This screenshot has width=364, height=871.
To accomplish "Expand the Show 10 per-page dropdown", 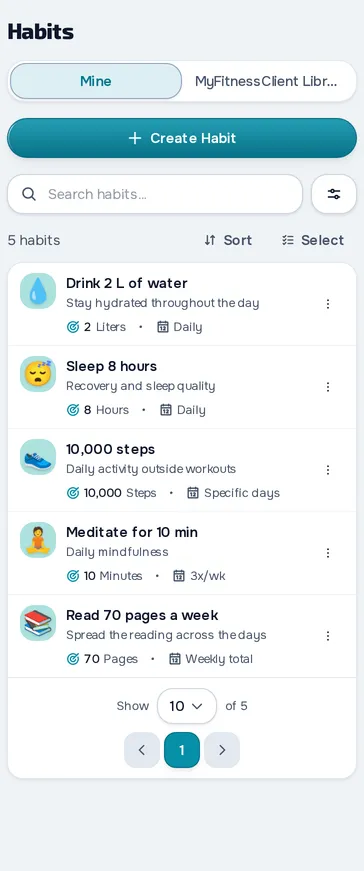I will point(187,706).
